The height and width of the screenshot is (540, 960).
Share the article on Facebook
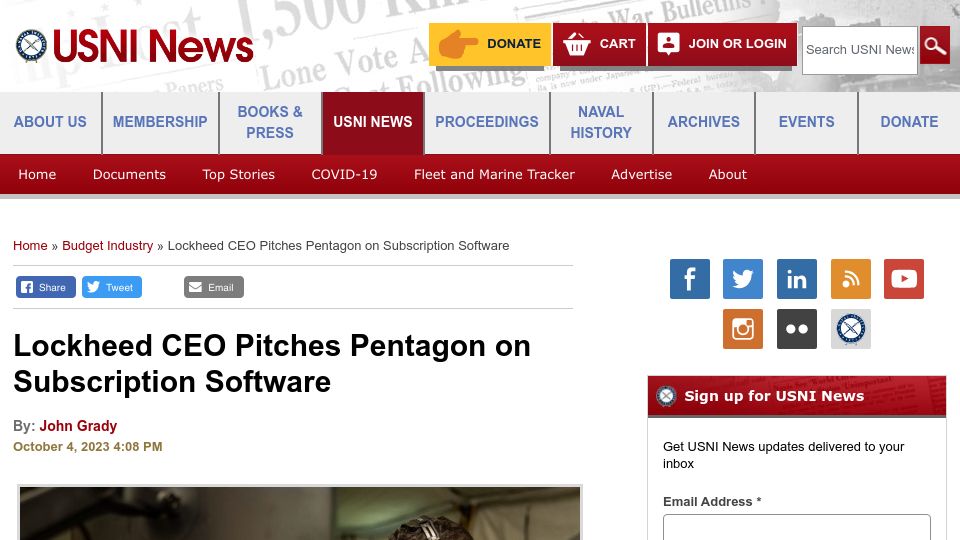pyautogui.click(x=46, y=287)
